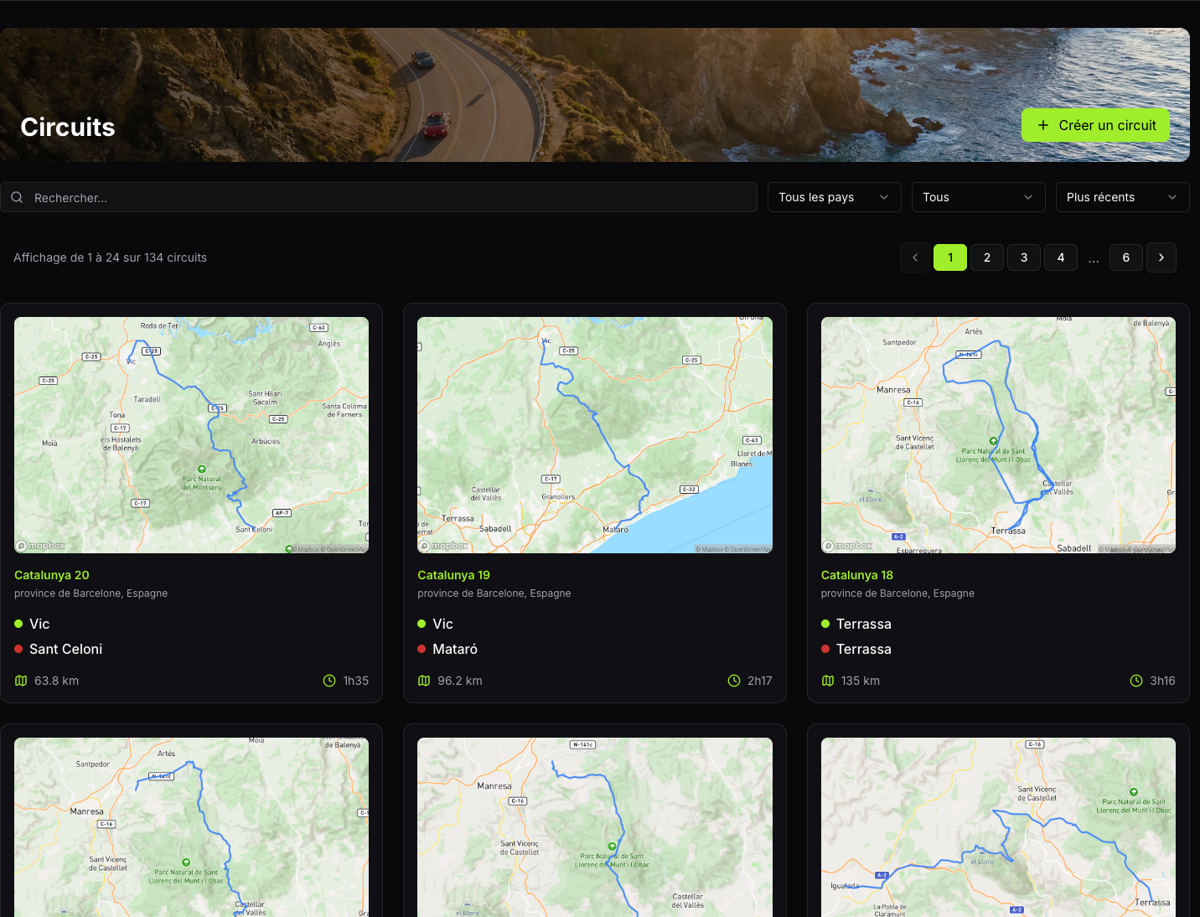This screenshot has height=917, width=1200.
Task: Go to next page with right chevron
Action: coord(1161,257)
